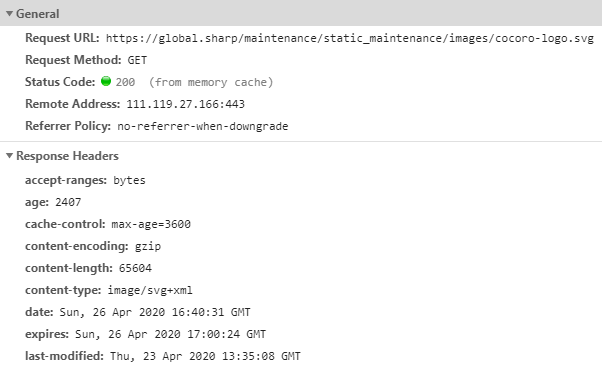This screenshot has width=602, height=367.
Task: Click the no-referrer-when-downgrade policy value
Action: [x=203, y=126]
